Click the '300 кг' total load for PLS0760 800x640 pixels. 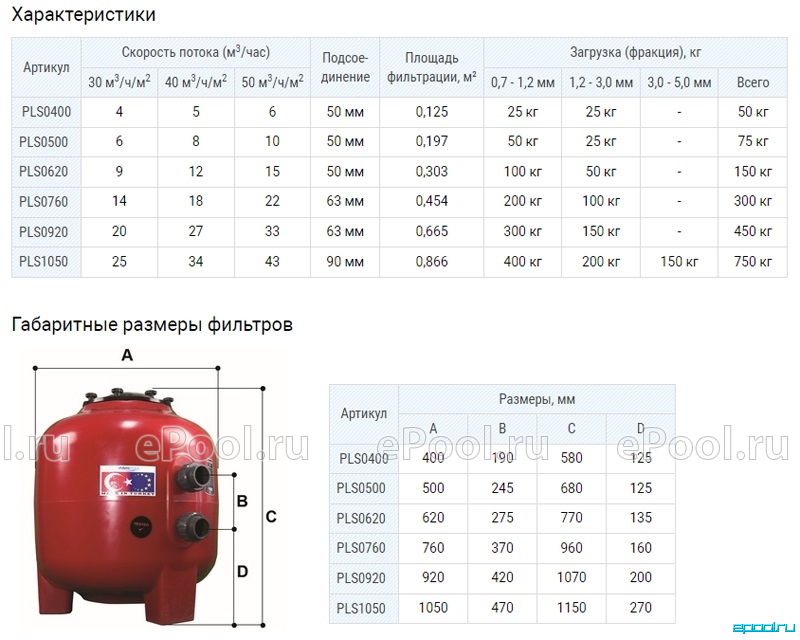(x=753, y=201)
